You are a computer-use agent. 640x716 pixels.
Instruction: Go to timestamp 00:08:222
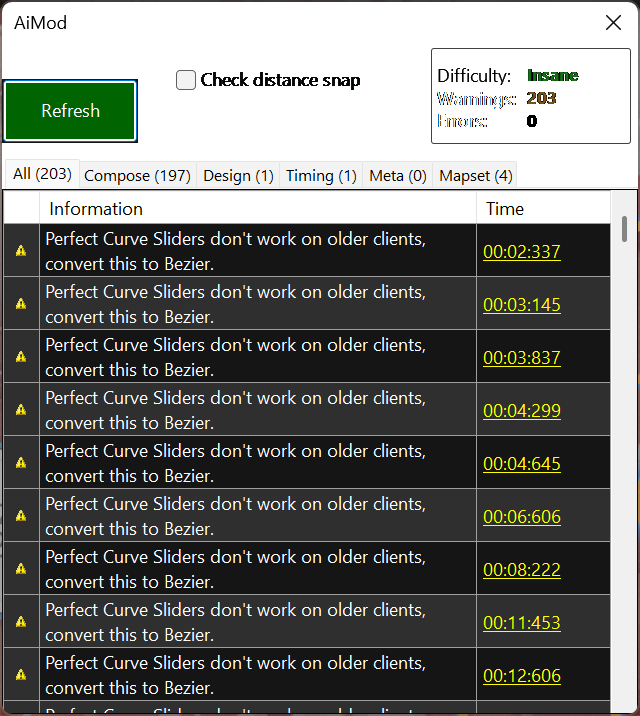[522, 570]
